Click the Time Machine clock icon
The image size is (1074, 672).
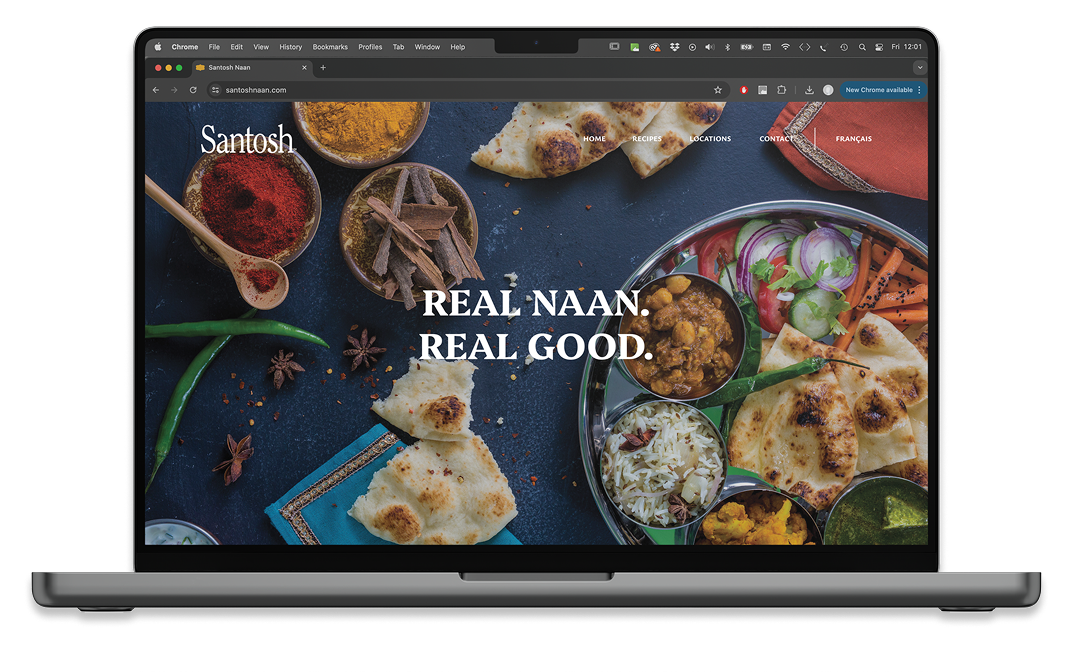tap(844, 47)
